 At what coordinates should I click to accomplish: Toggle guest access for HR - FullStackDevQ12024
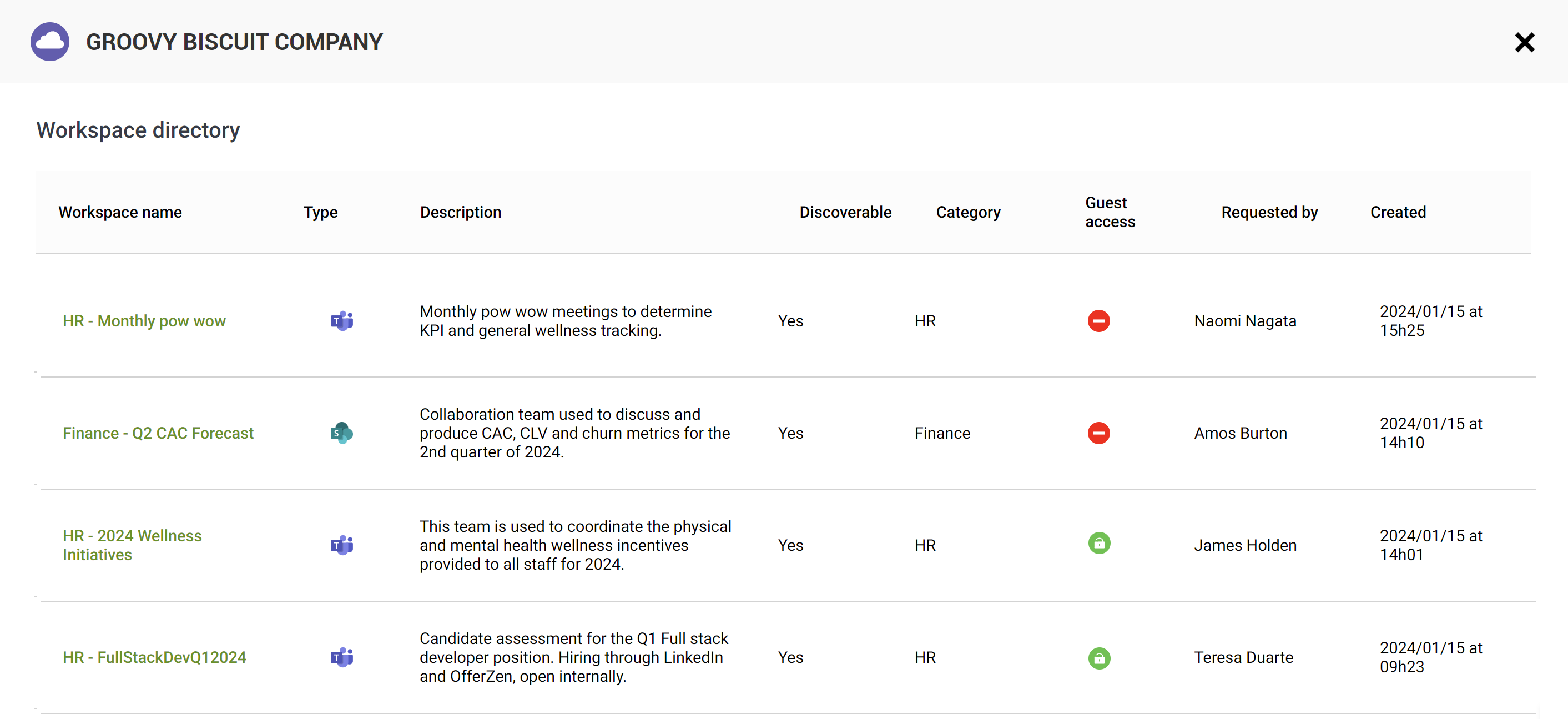(x=1098, y=657)
